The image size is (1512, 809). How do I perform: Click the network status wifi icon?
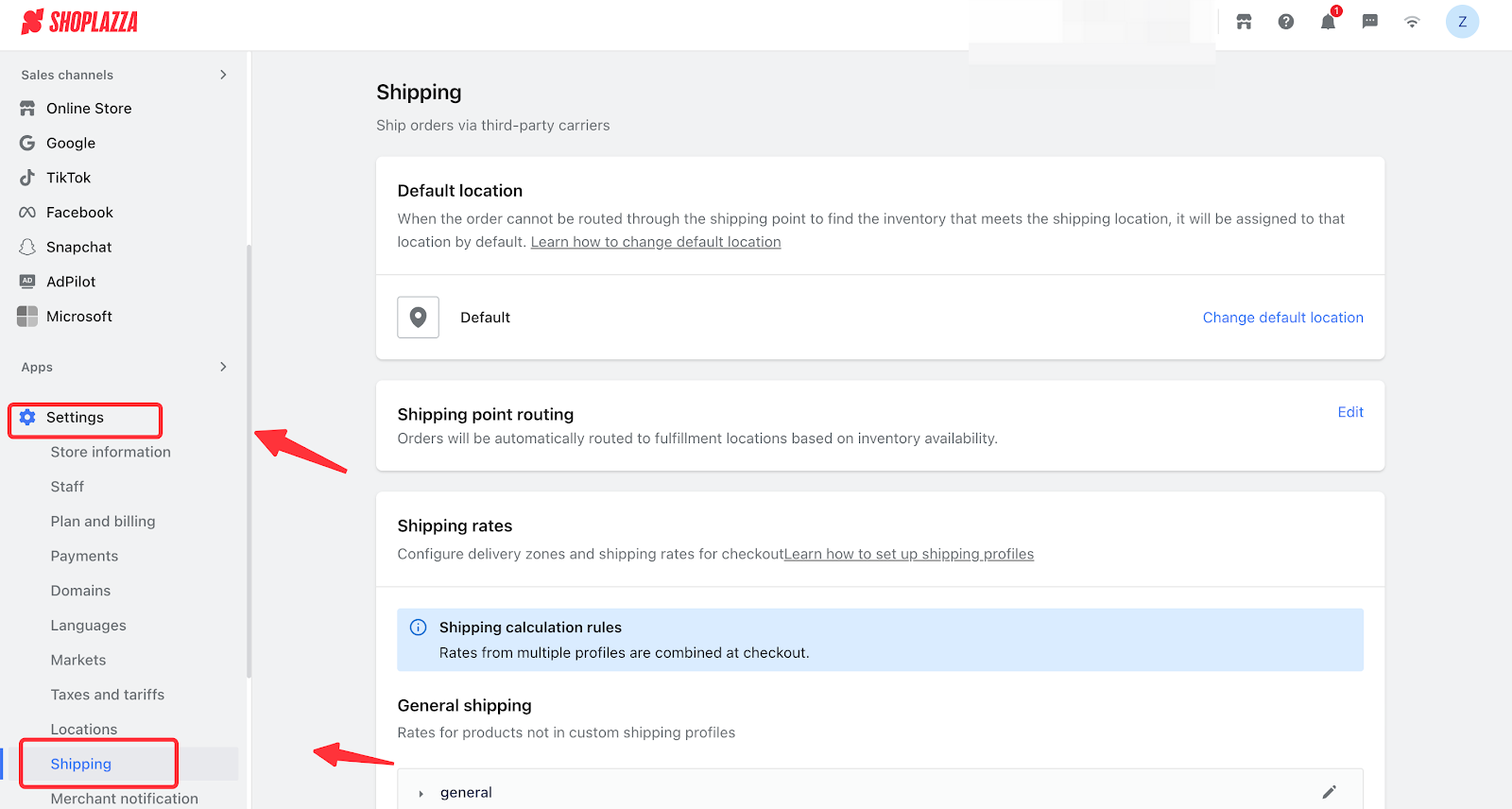coord(1412,22)
